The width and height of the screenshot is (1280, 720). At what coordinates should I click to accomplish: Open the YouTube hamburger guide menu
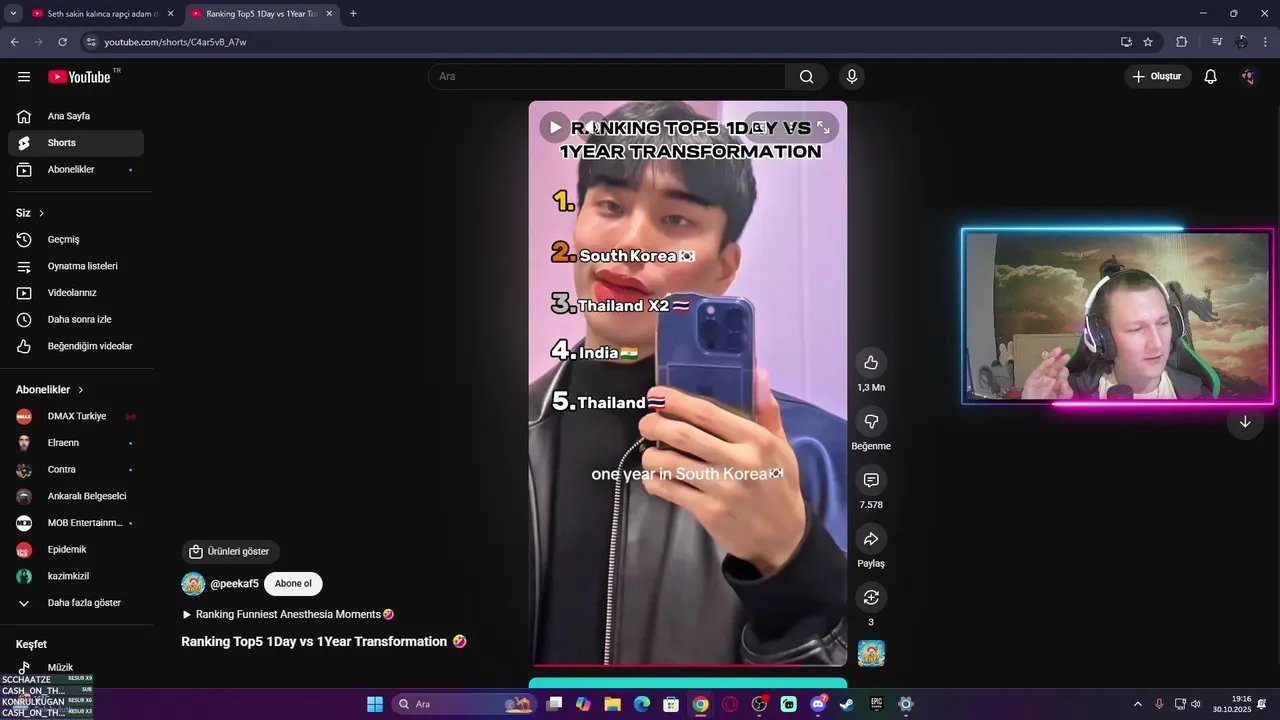point(24,77)
